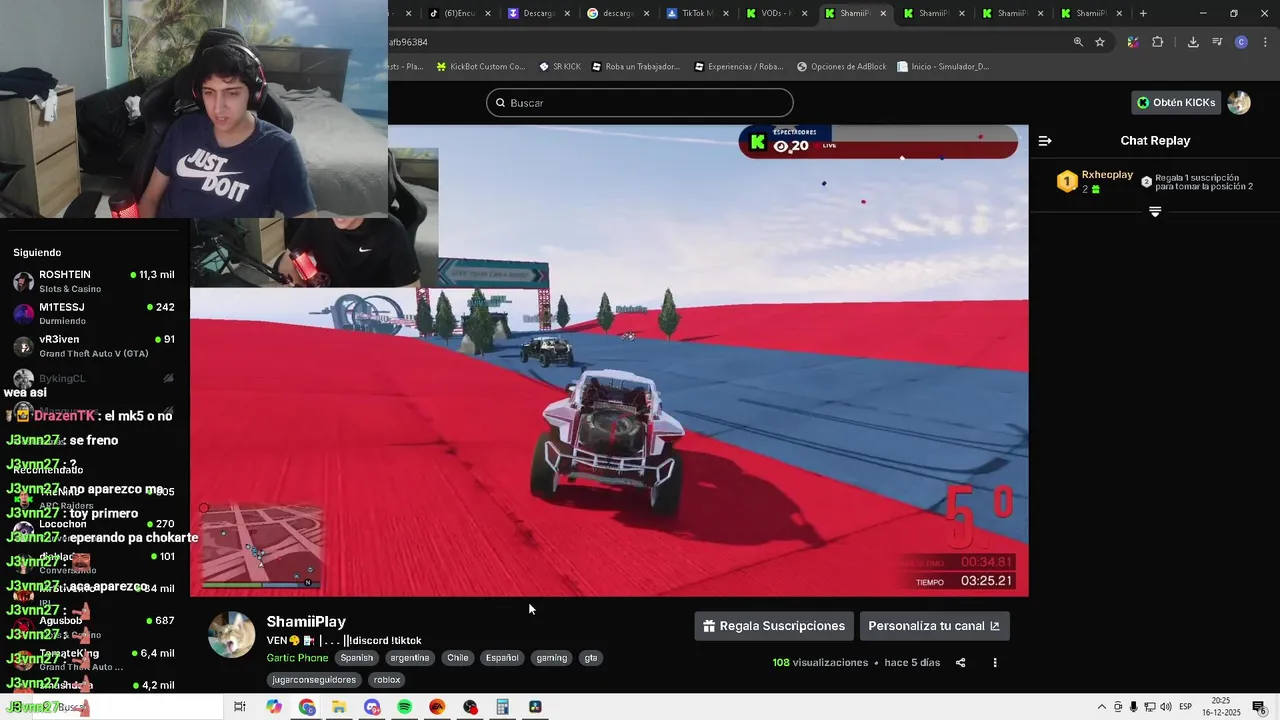
Task: Open a new browser tab
Action: (x=1143, y=13)
